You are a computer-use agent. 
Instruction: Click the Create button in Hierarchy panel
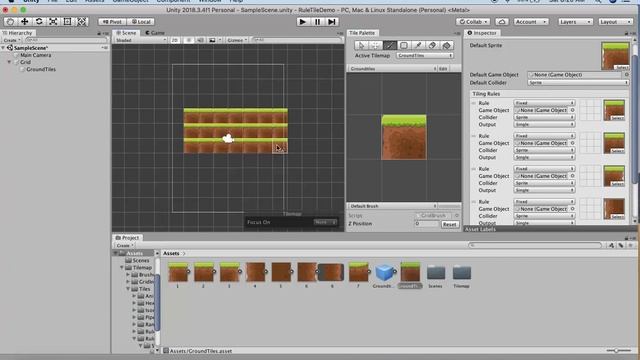point(11,40)
